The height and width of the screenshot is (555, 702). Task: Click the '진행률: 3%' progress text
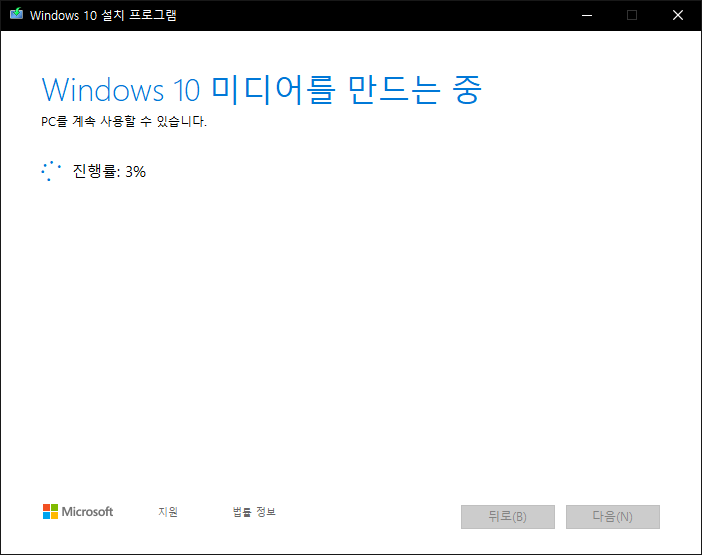coord(109,171)
